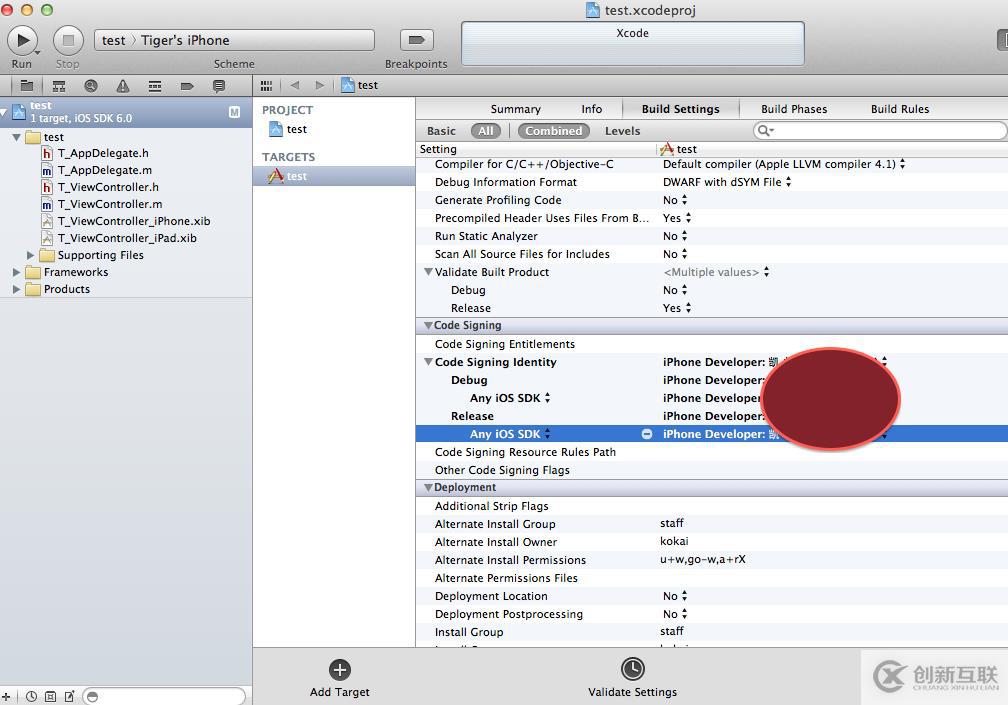Open related files grid icon in jump bar
Viewport: 1008px width, 705px height.
pos(266,85)
